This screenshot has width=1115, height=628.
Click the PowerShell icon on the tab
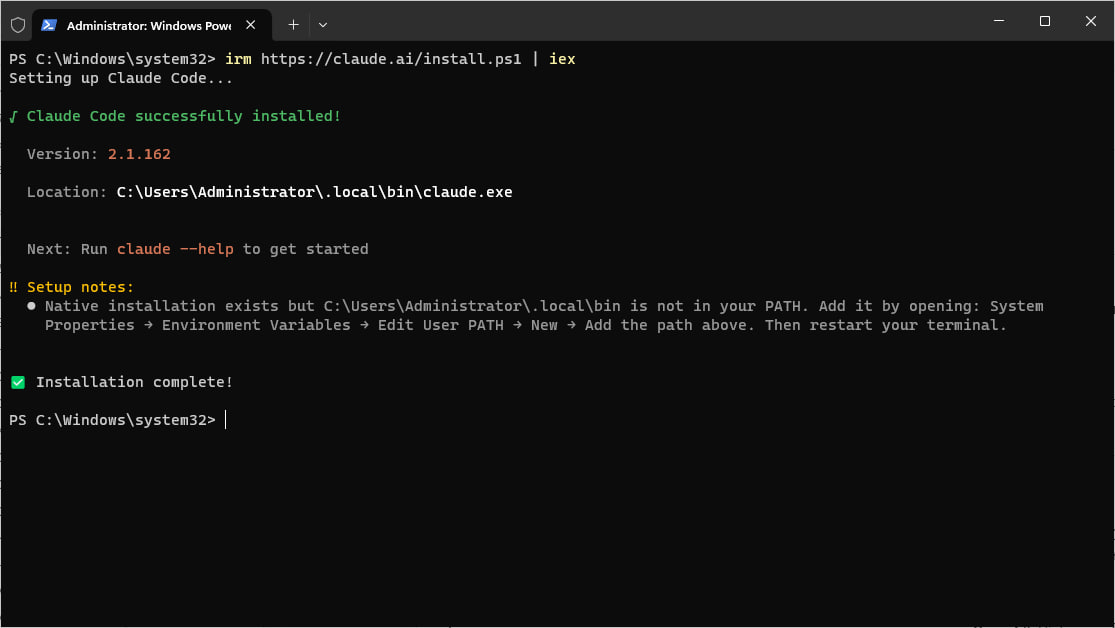tap(48, 25)
